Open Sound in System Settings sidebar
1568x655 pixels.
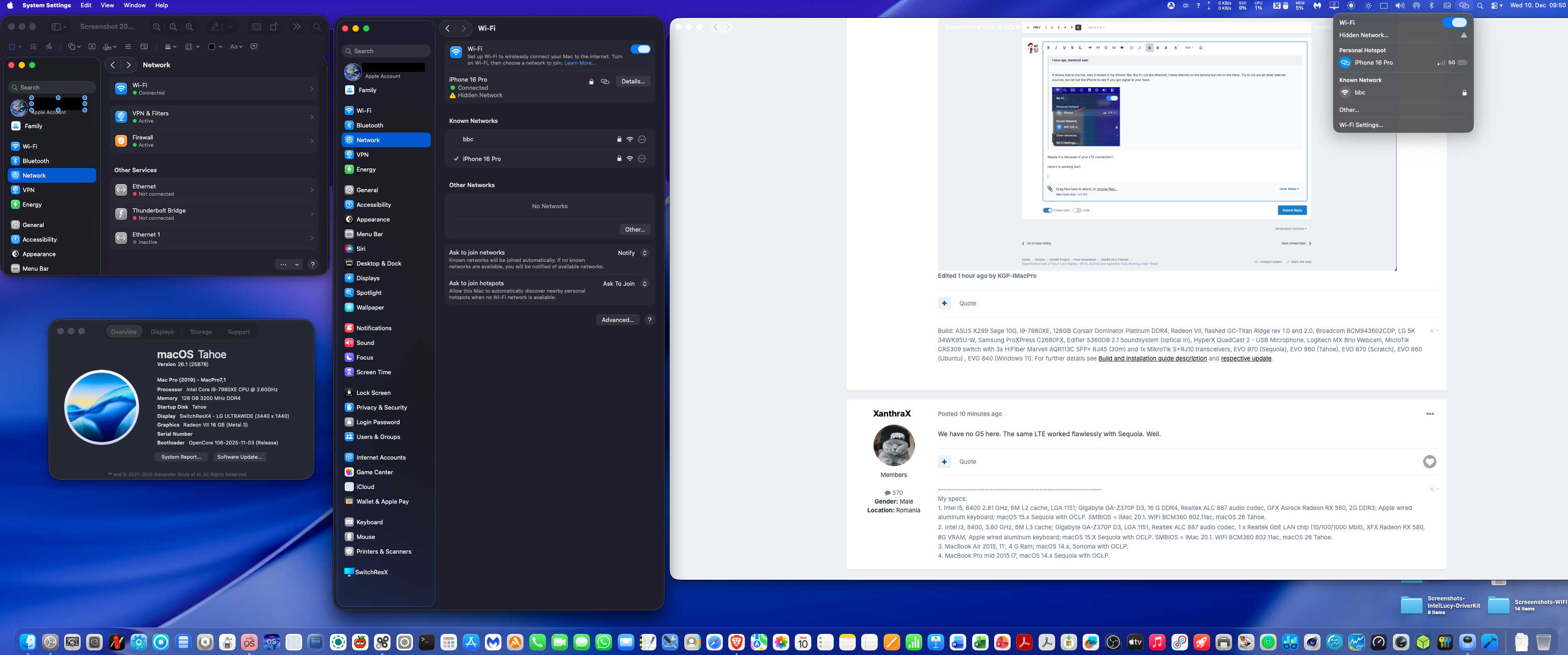point(364,343)
